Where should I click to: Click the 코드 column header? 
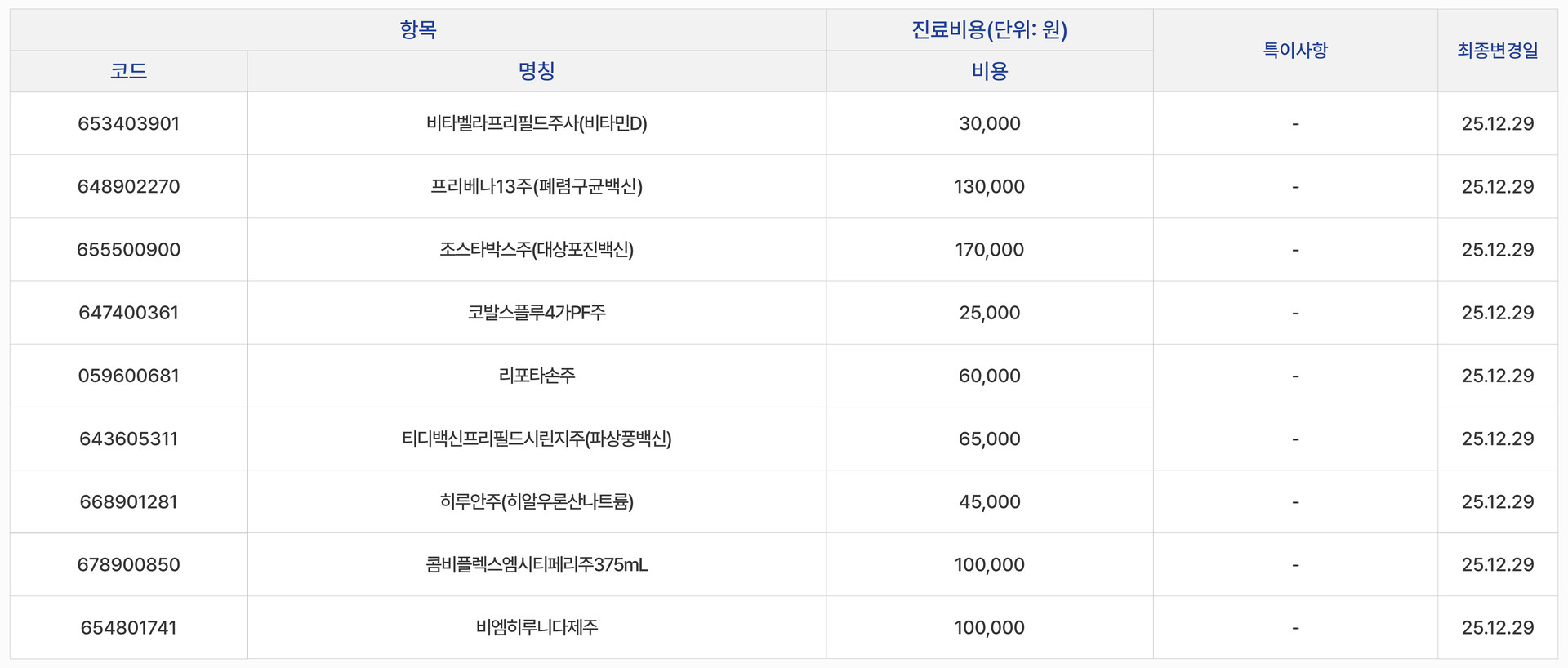(x=128, y=71)
